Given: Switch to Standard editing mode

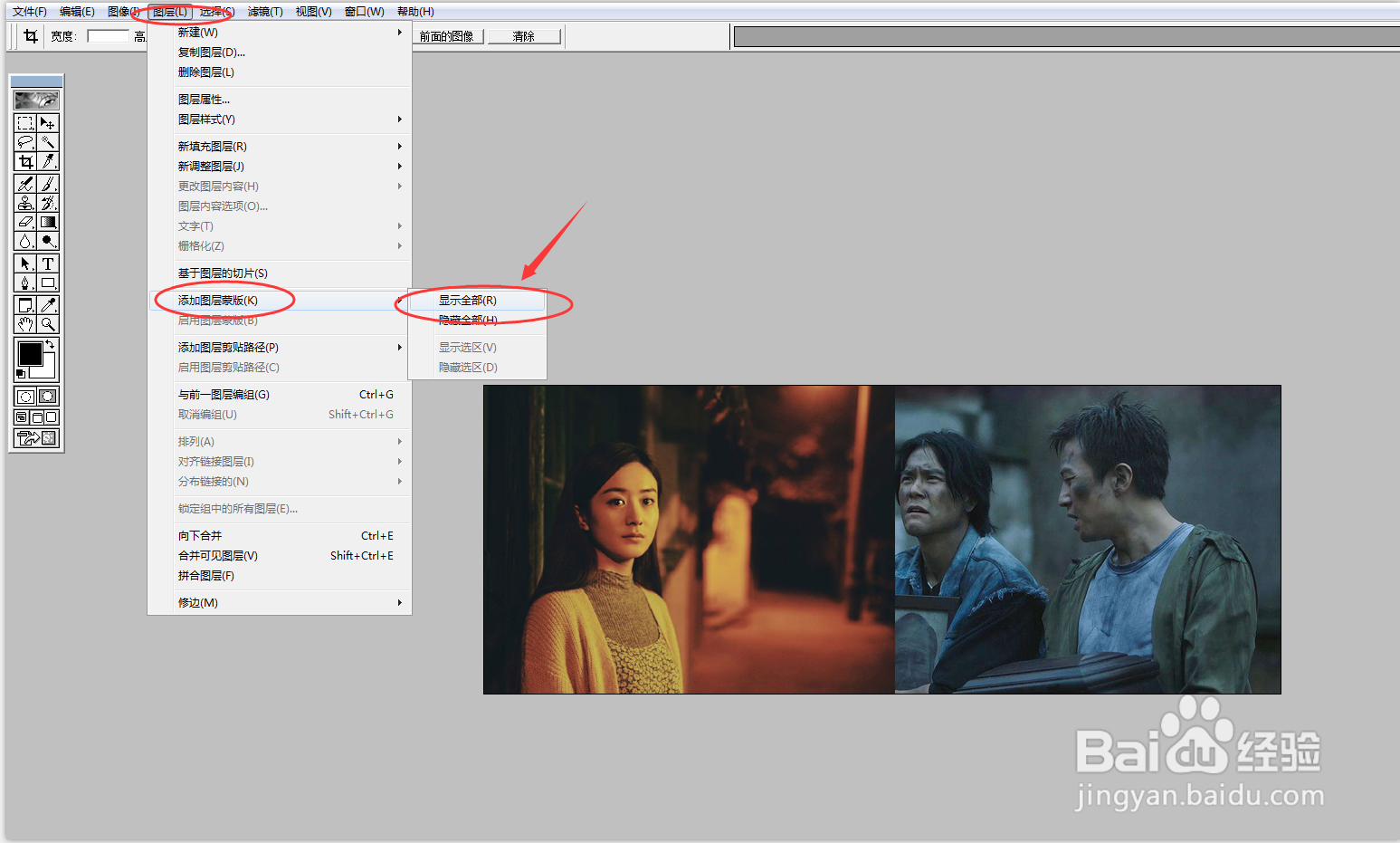Looking at the screenshot, I should click(25, 397).
